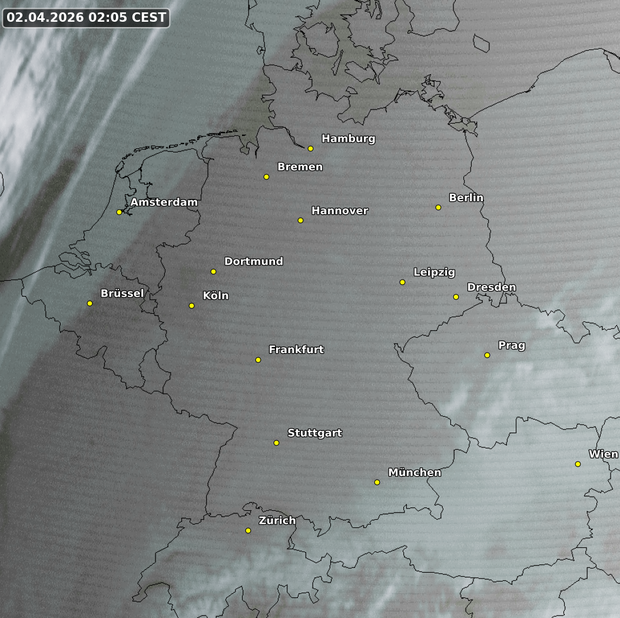Viewport: 620px width, 618px height.
Task: Select the yellow dot for Hannover
Action: pos(300,220)
